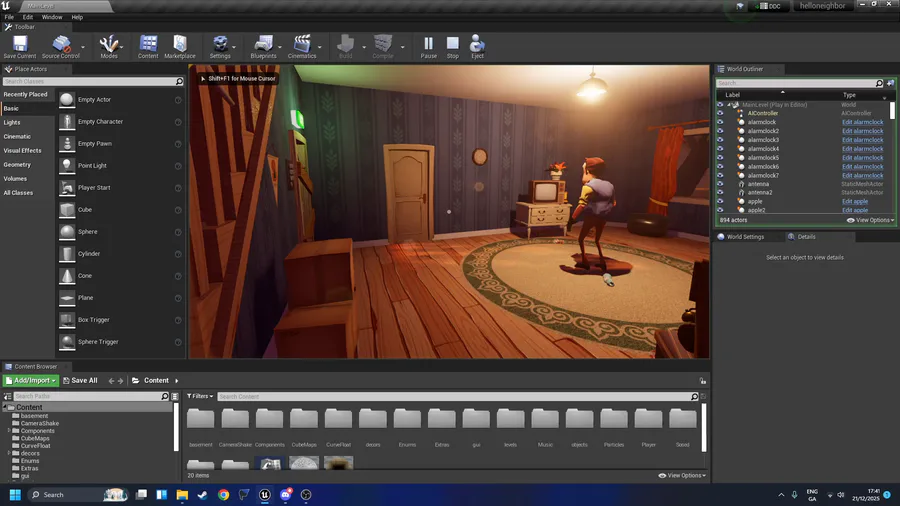Open Blueprints toolbar icon
The image size is (900, 506).
[x=263, y=47]
